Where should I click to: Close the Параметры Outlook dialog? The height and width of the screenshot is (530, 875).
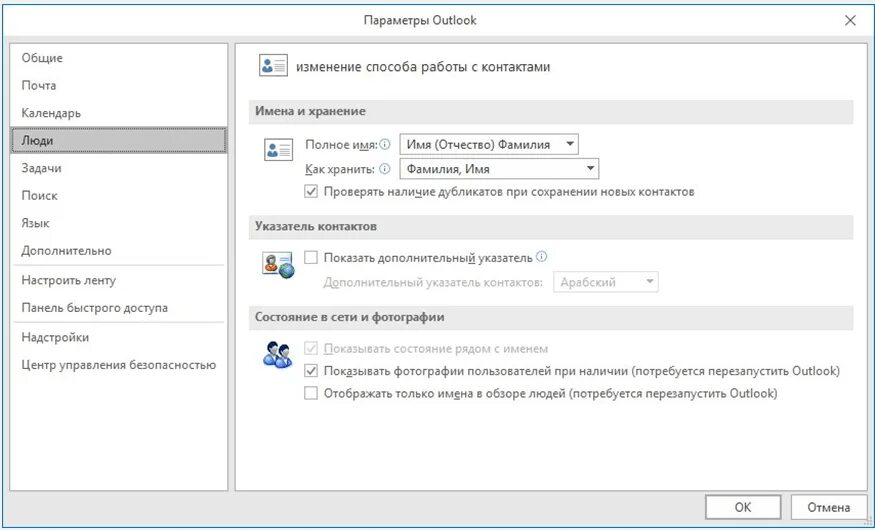point(850,21)
